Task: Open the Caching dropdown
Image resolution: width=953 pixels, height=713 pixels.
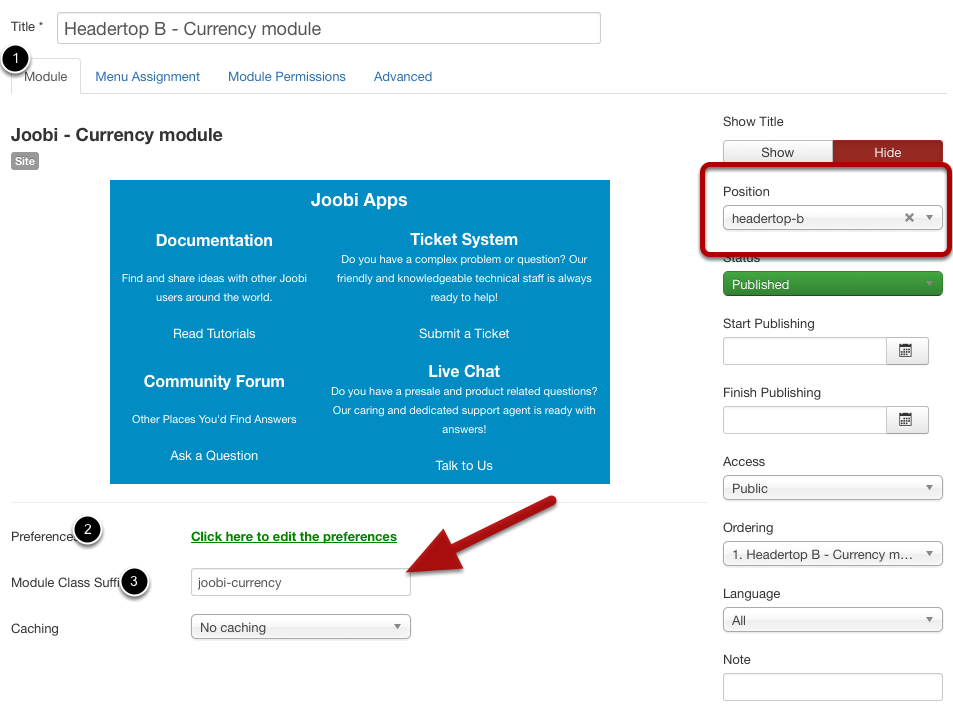Action: click(301, 627)
